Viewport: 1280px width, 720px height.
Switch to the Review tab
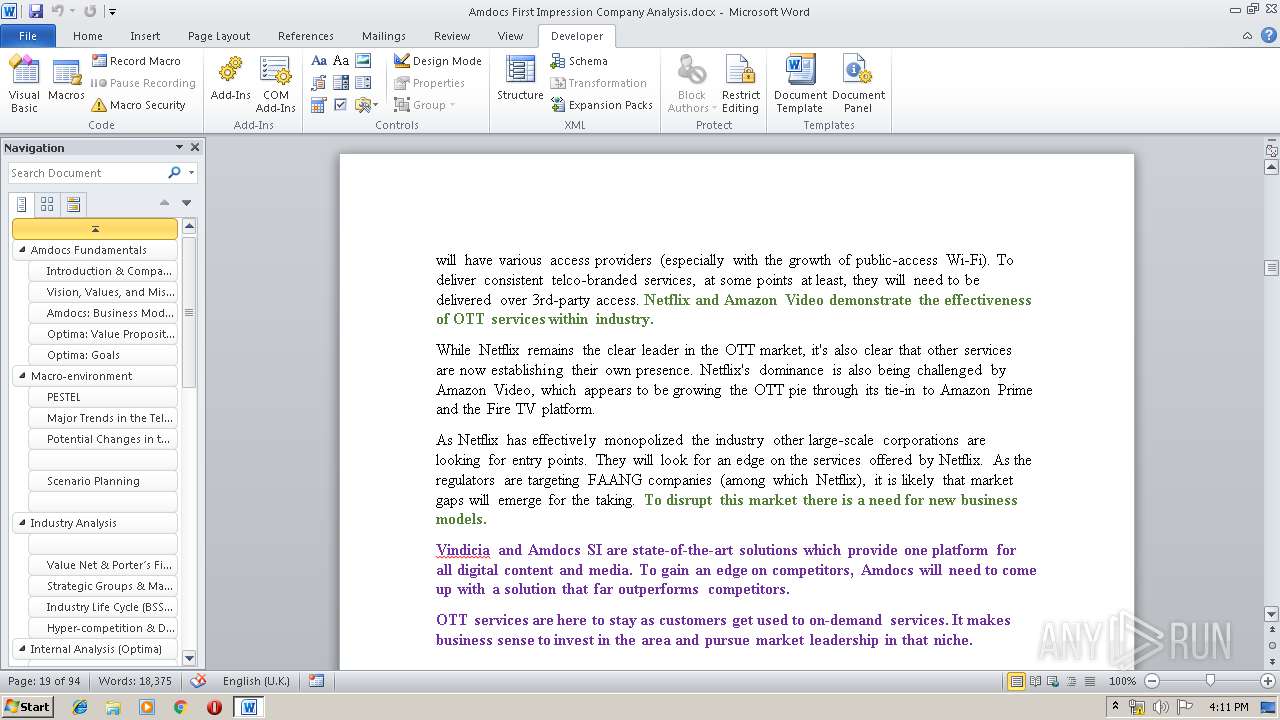[x=452, y=35]
